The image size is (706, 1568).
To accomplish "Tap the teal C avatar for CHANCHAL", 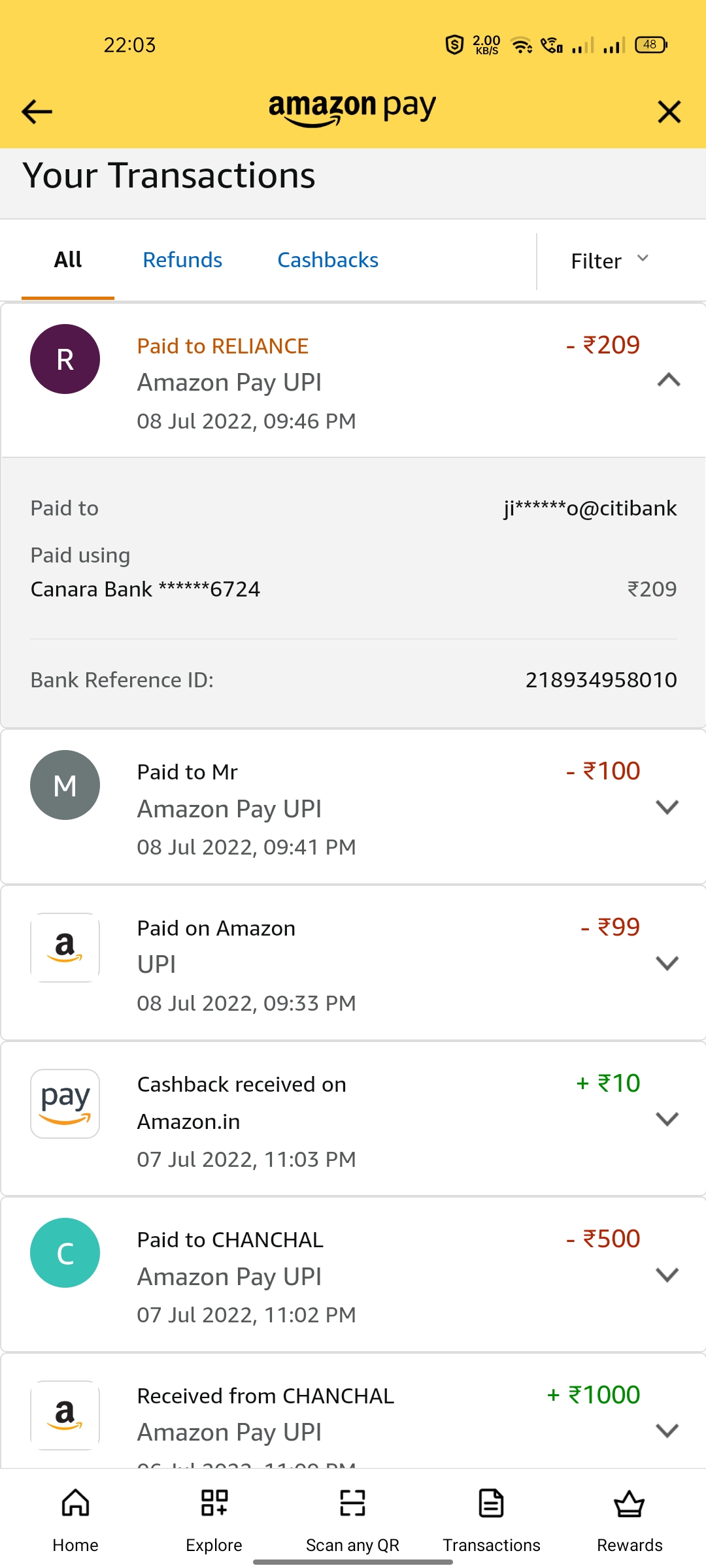I will pos(65,1253).
